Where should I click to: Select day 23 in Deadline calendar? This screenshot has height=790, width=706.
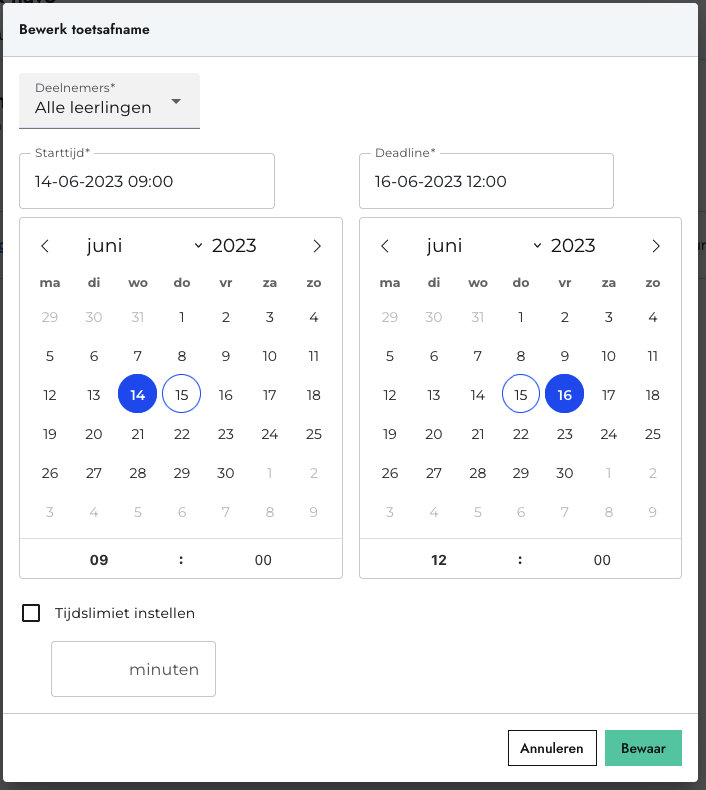tap(564, 434)
